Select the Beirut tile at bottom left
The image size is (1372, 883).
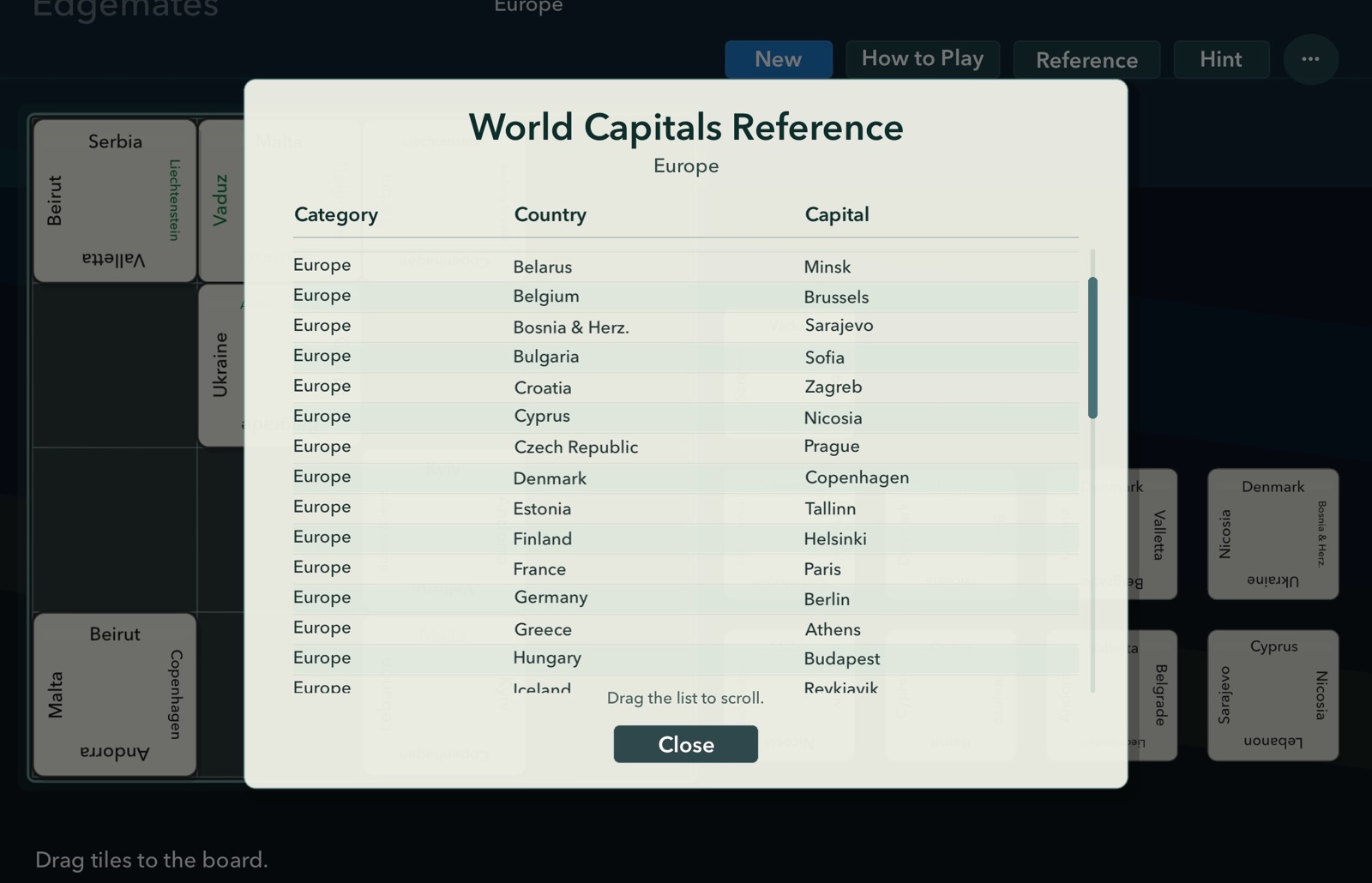114,694
